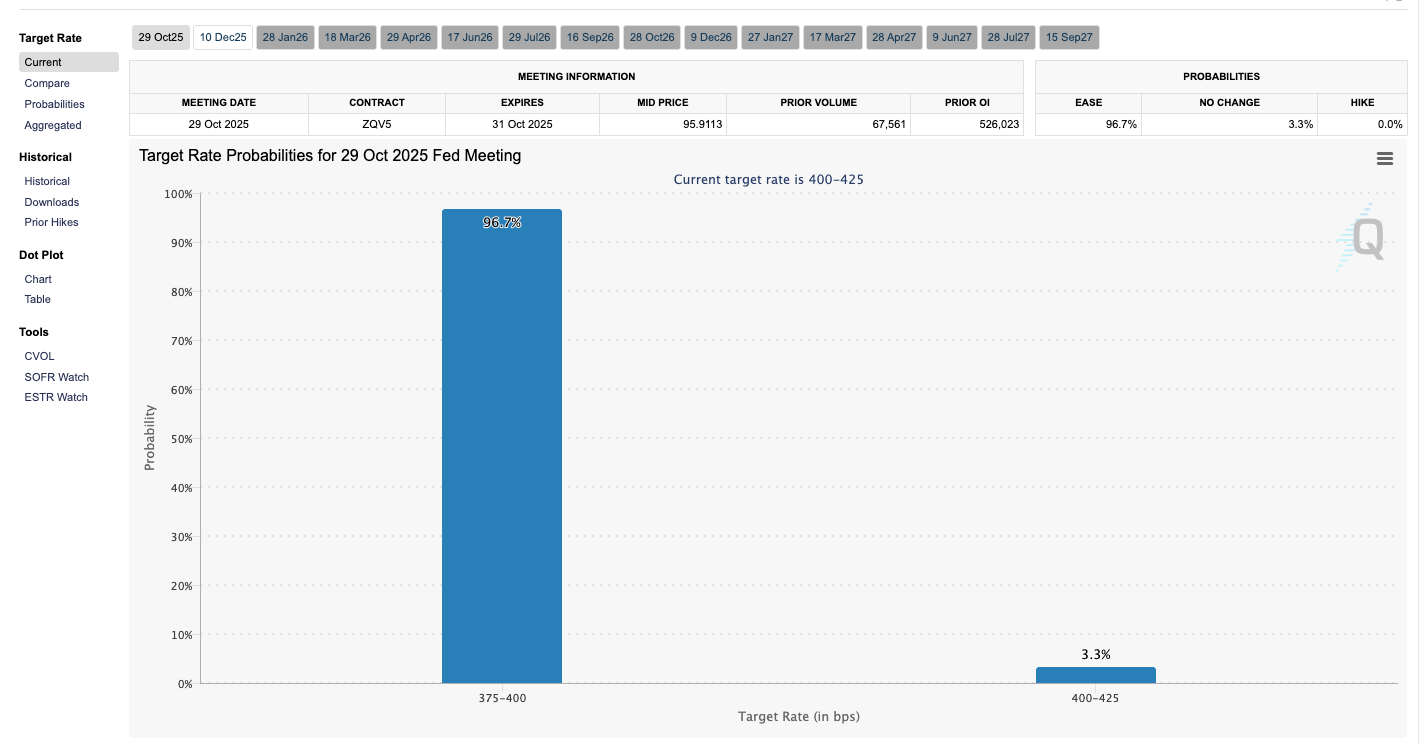Screen dimensions: 1420x744
Task: Open the 9 Dec26 meeting tab
Action: 711,38
